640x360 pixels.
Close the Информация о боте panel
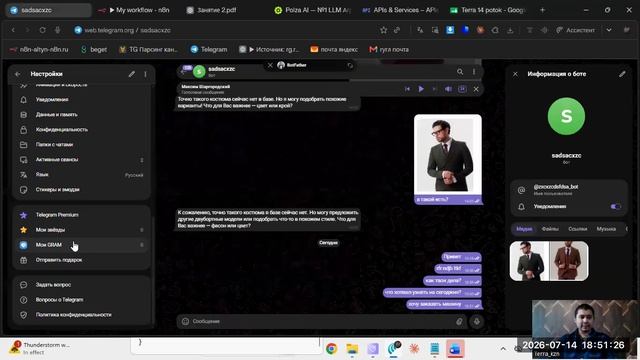point(516,74)
